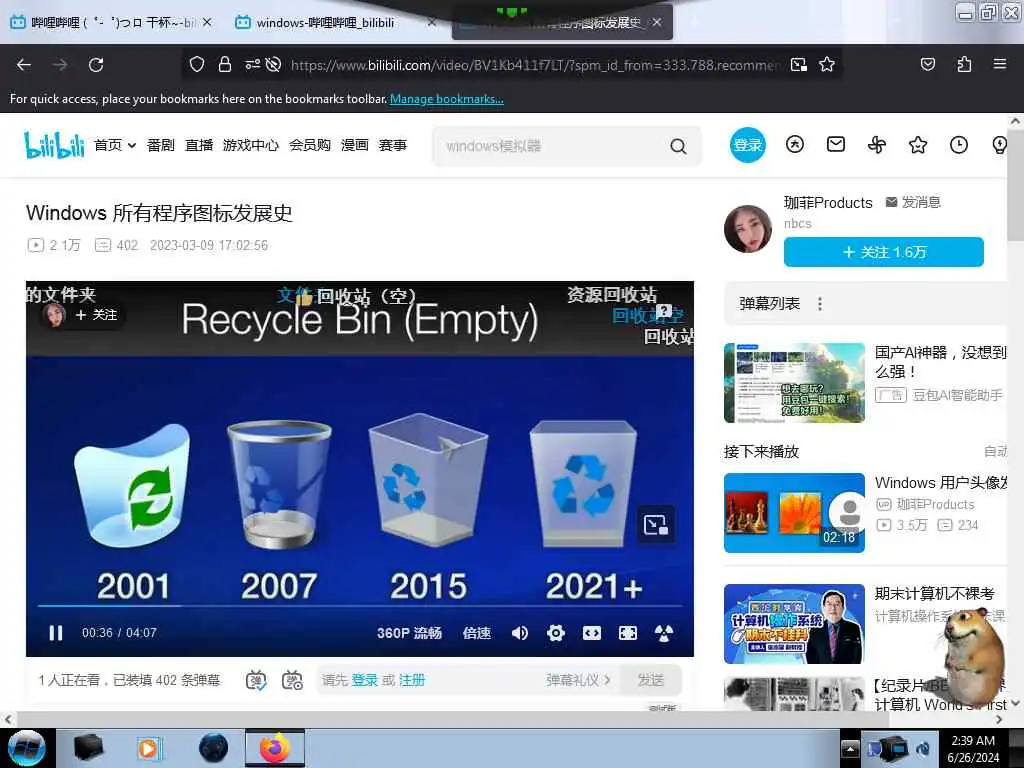Screen dimensions: 1024x768
Task: Click Firefox reload button
Action: tap(96, 65)
